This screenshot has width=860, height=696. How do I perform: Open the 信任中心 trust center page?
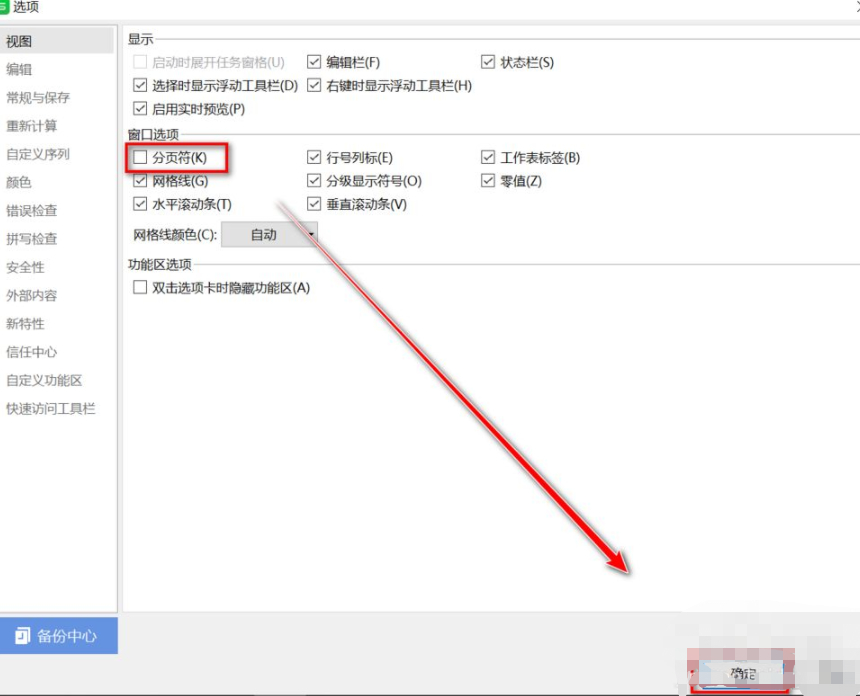(x=32, y=352)
